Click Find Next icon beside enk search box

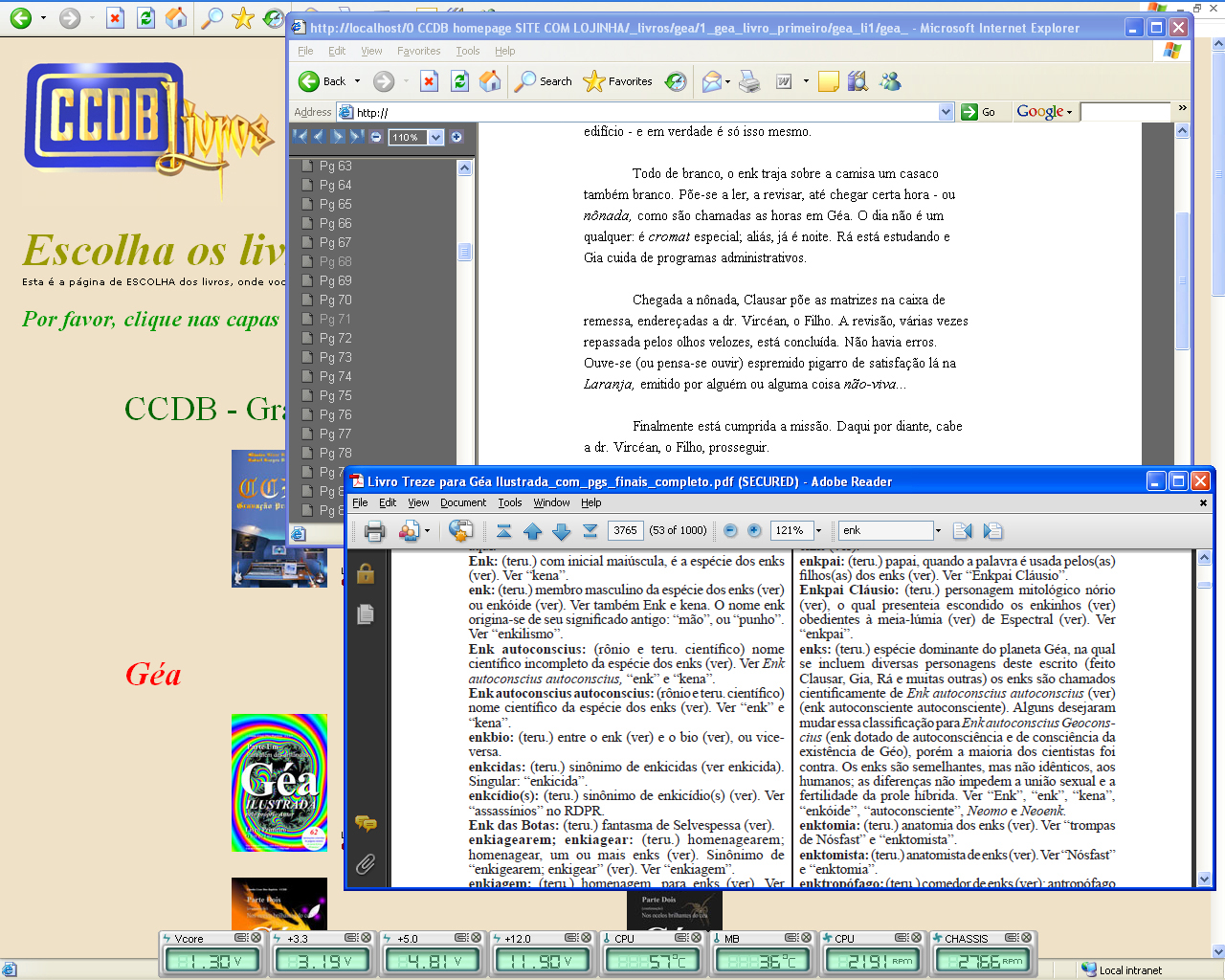coord(992,531)
